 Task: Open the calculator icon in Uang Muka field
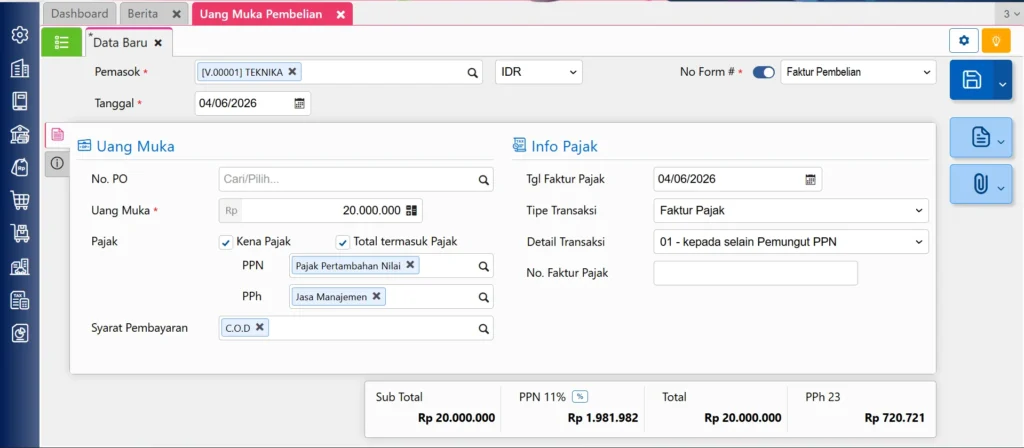pyautogui.click(x=411, y=210)
